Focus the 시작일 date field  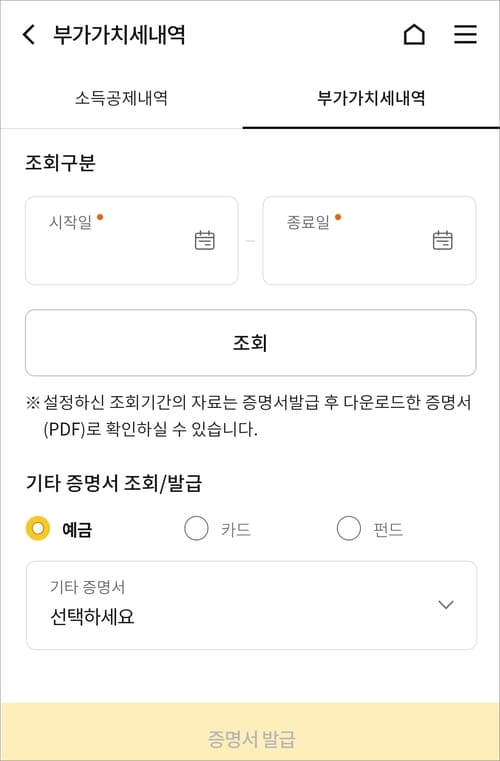pyautogui.click(x=132, y=241)
